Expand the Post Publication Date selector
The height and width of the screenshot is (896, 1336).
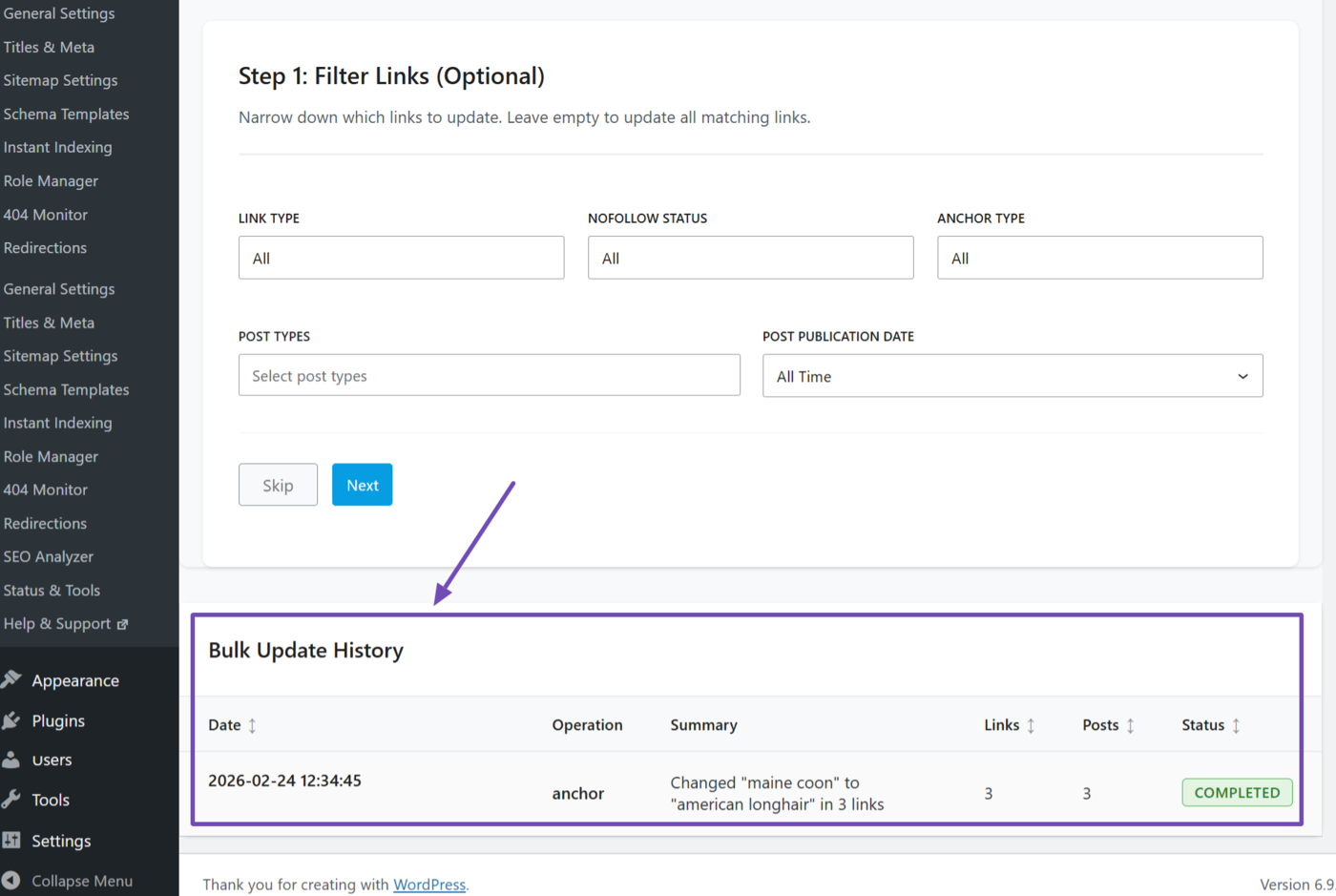(x=1012, y=375)
